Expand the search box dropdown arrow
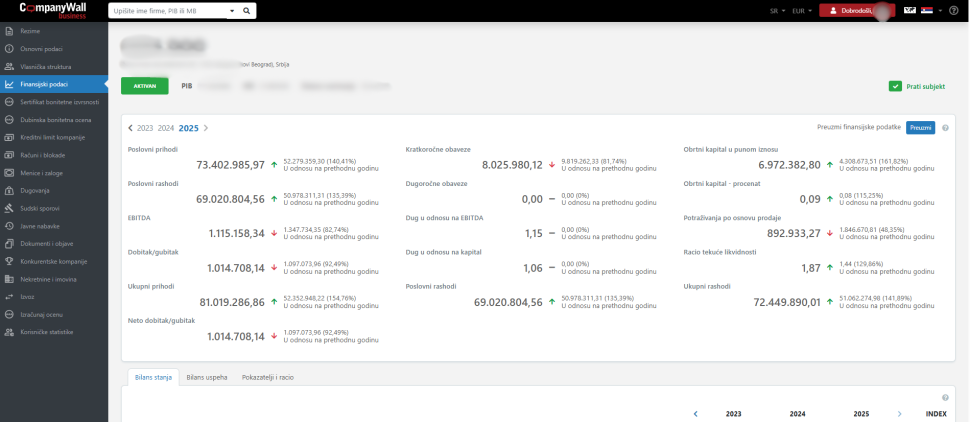This screenshot has width=970, height=422. pos(231,11)
